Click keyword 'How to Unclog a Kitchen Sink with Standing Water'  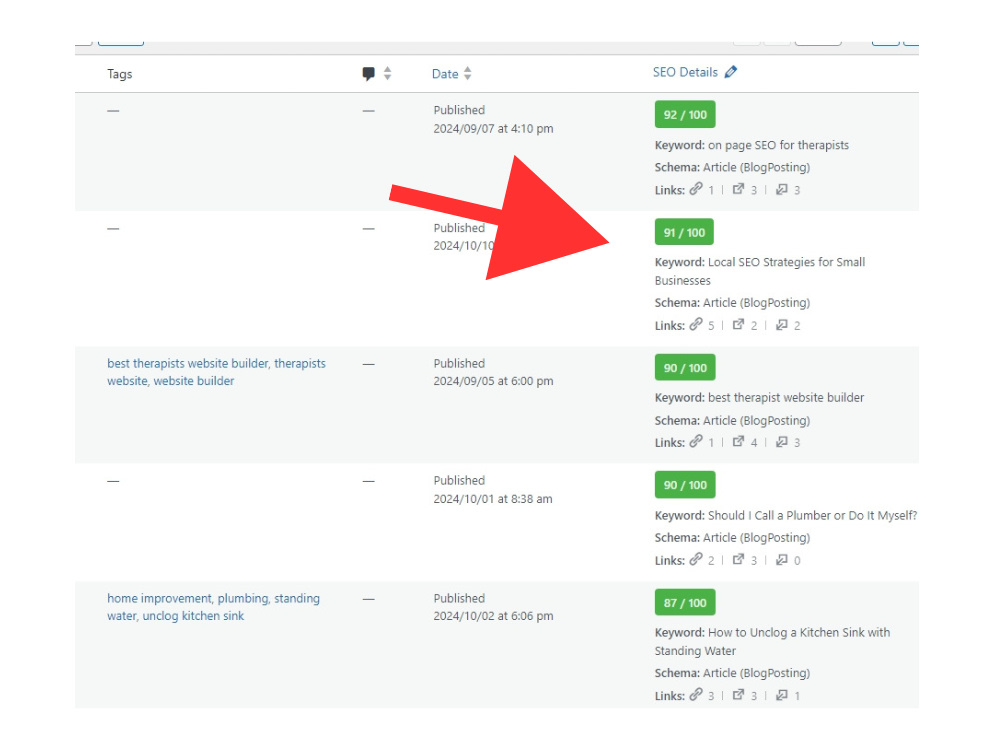772,642
